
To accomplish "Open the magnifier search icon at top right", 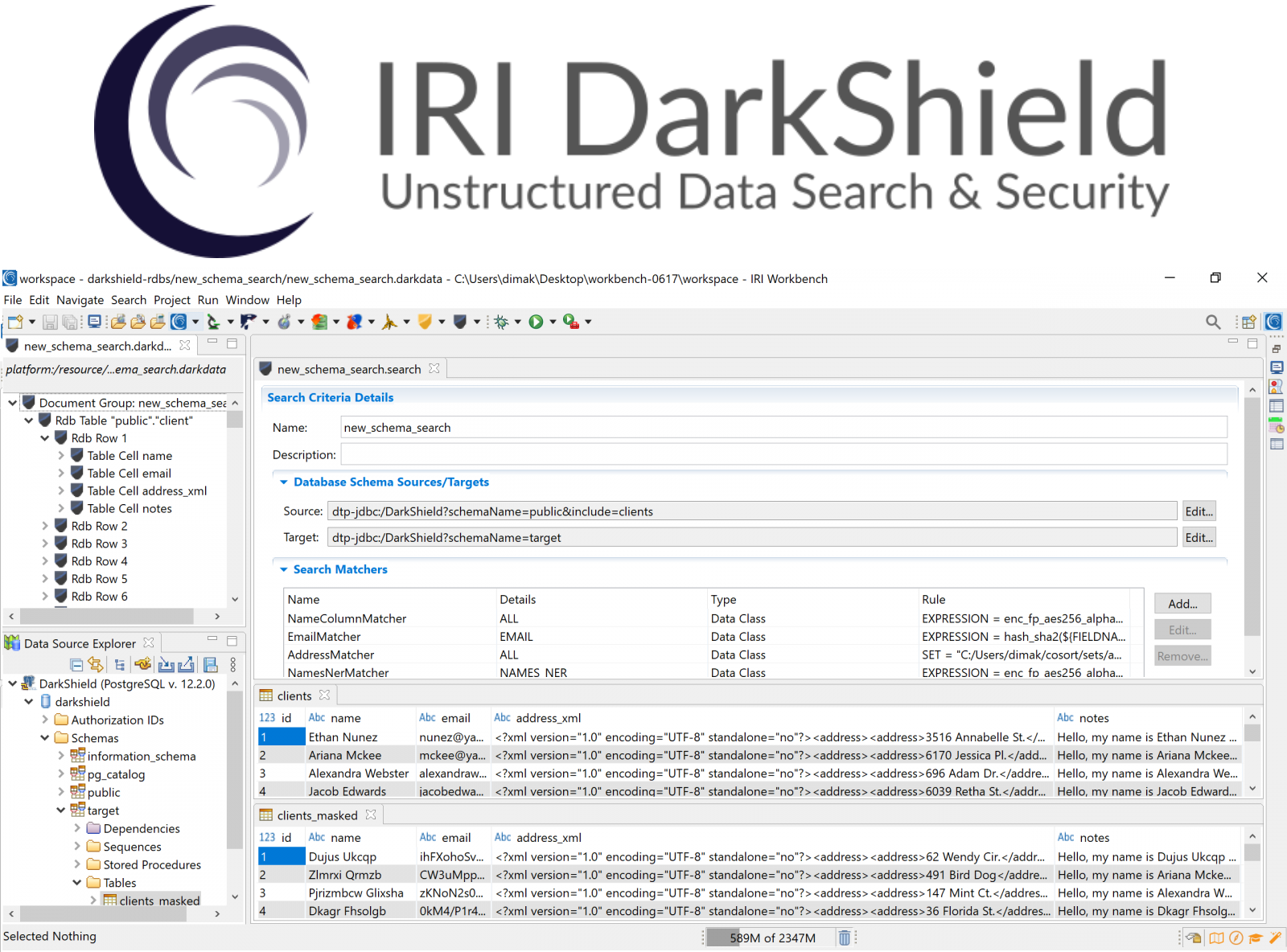I will [1213, 322].
